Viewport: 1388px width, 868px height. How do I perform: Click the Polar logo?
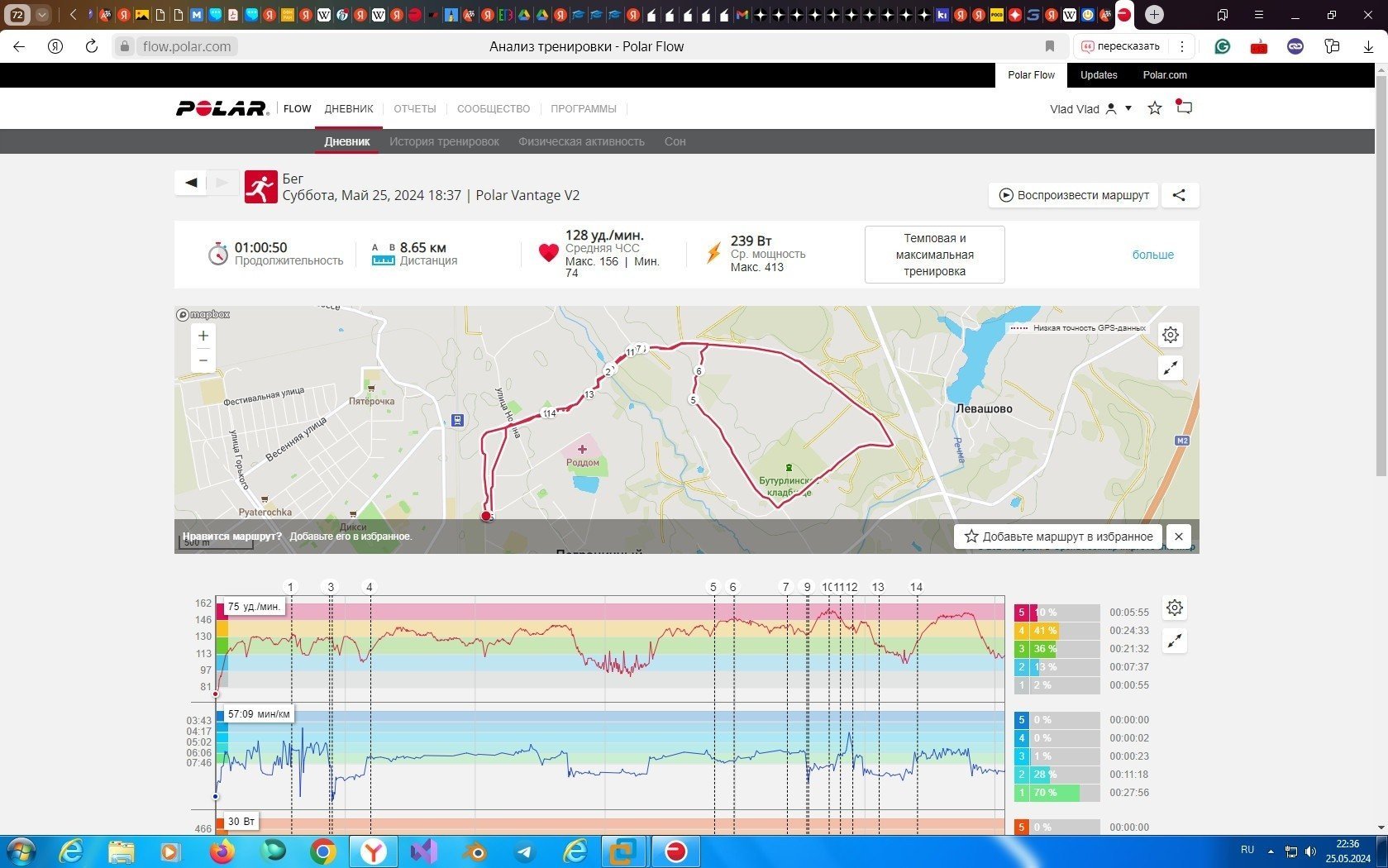222,108
